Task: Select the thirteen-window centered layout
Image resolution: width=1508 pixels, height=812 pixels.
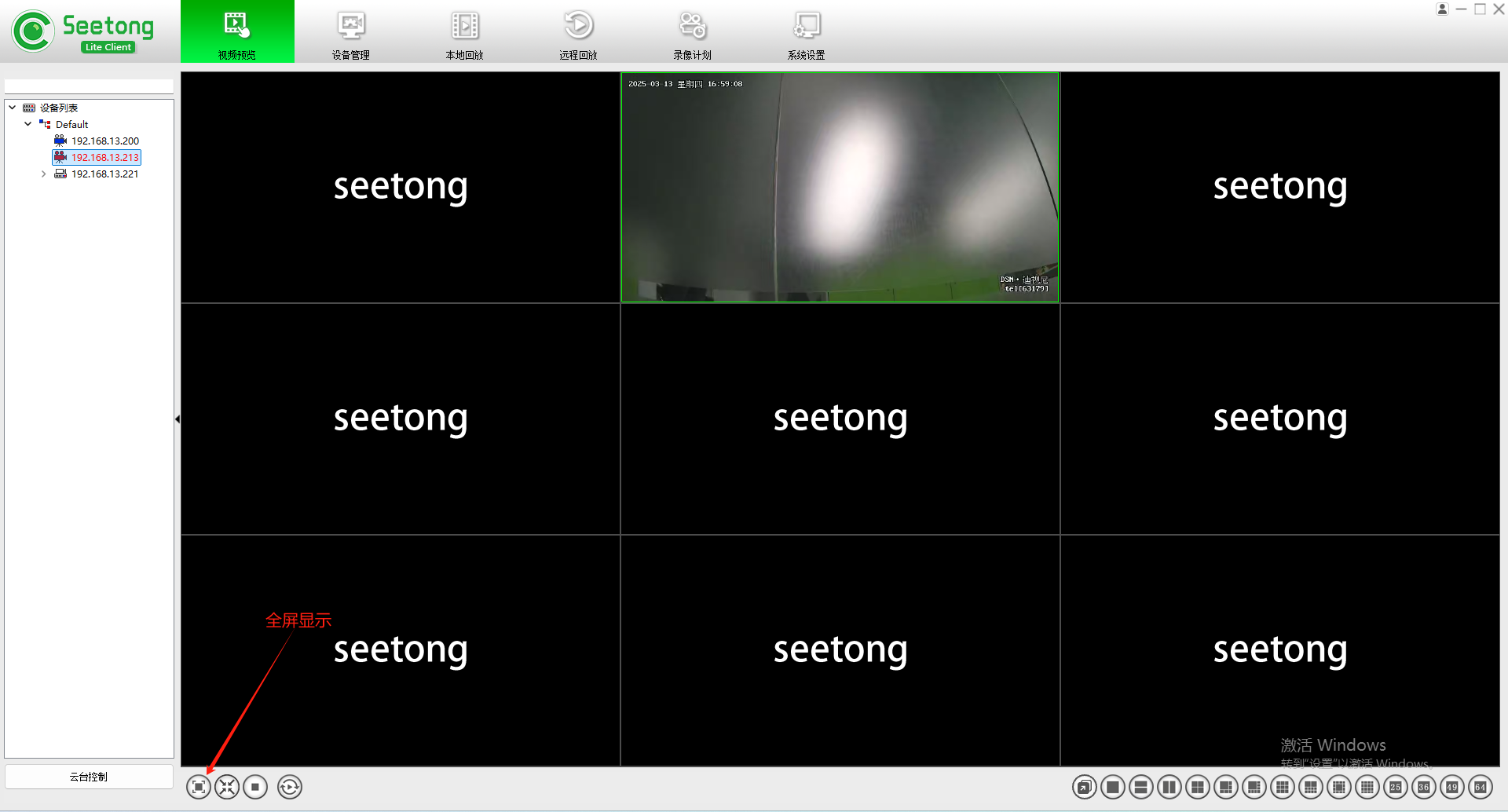Action: pos(1339,787)
